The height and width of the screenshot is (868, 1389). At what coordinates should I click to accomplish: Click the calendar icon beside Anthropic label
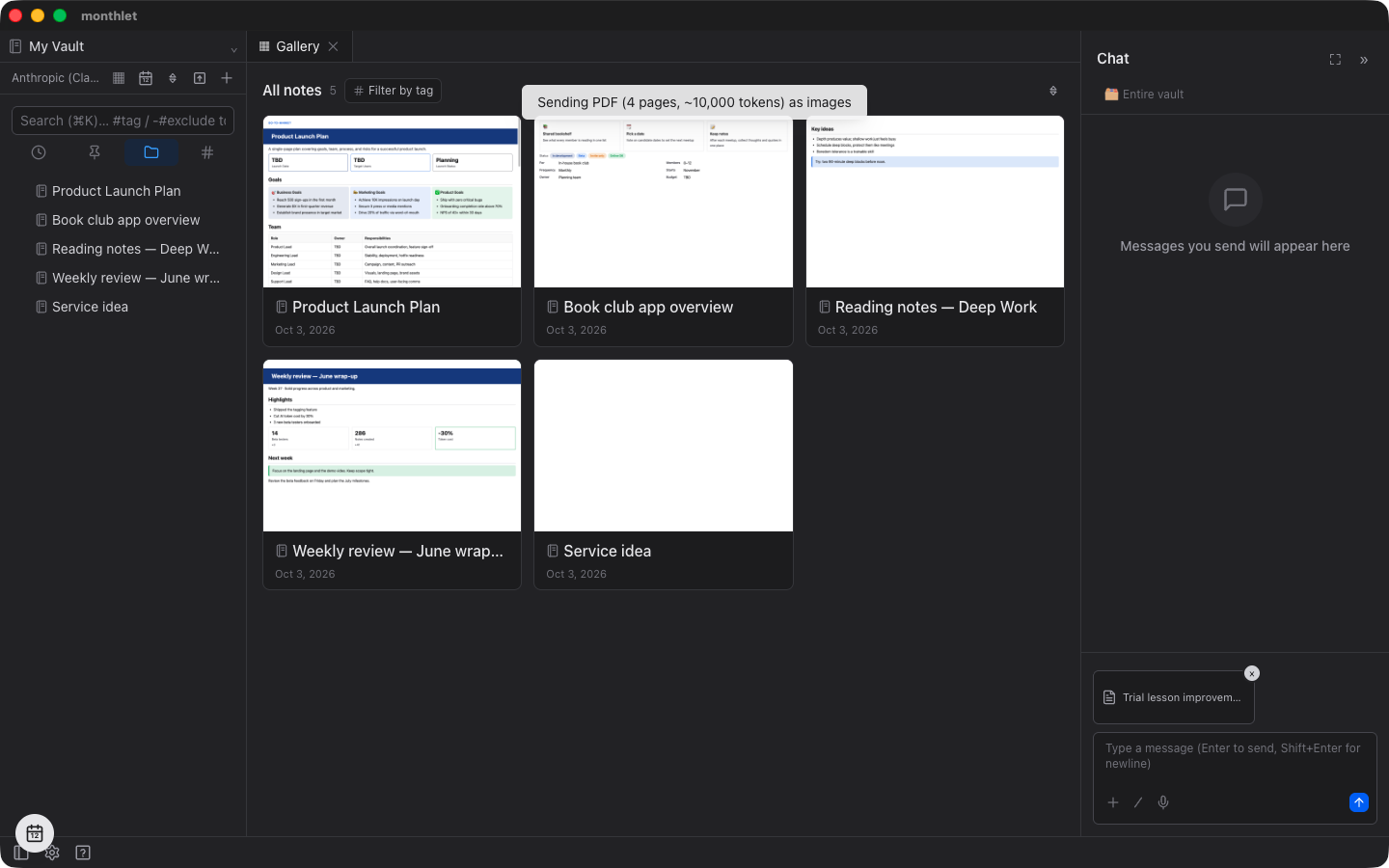146,78
